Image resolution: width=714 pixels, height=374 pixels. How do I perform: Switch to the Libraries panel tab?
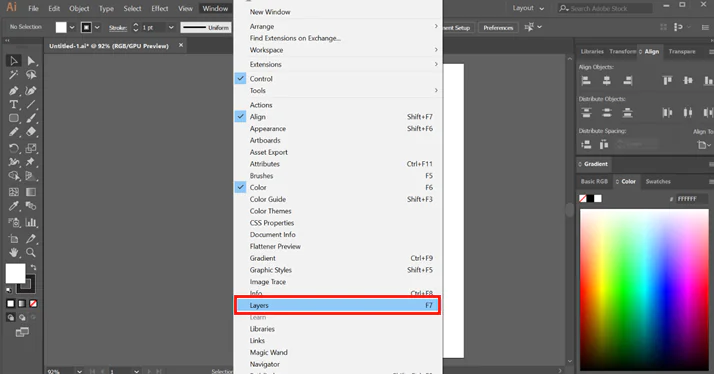pos(592,51)
